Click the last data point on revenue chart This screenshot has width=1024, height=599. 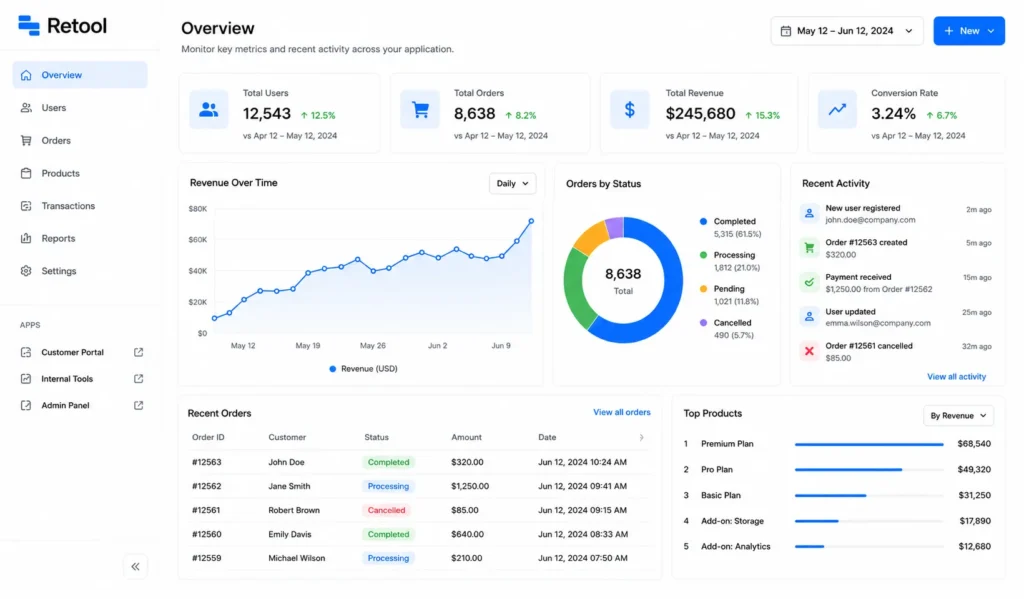(x=531, y=221)
